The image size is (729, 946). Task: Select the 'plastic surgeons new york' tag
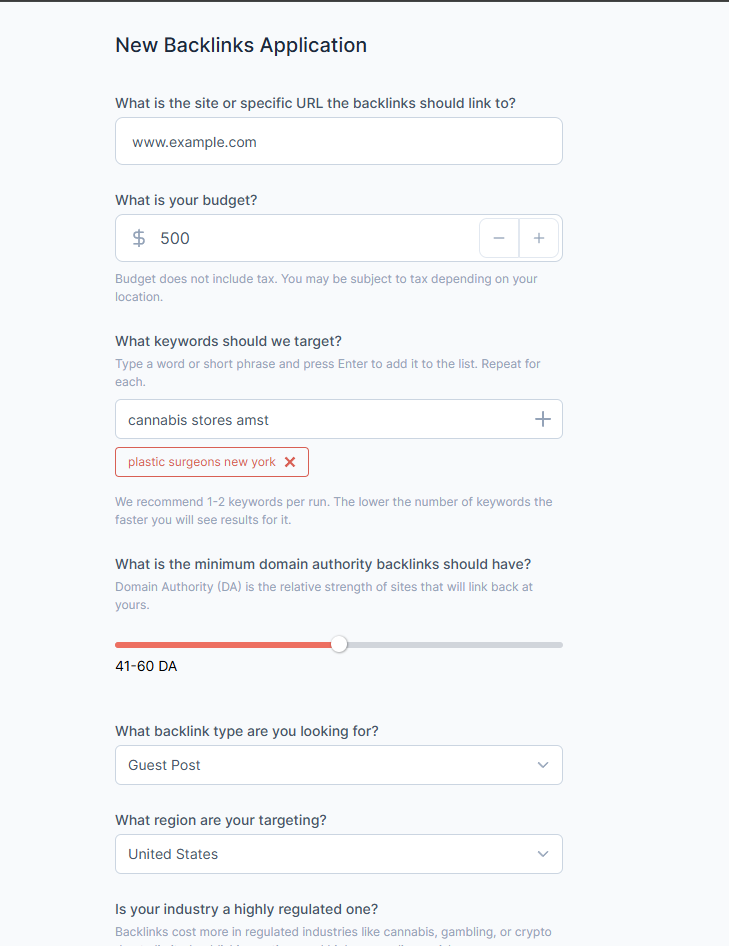tap(201, 462)
